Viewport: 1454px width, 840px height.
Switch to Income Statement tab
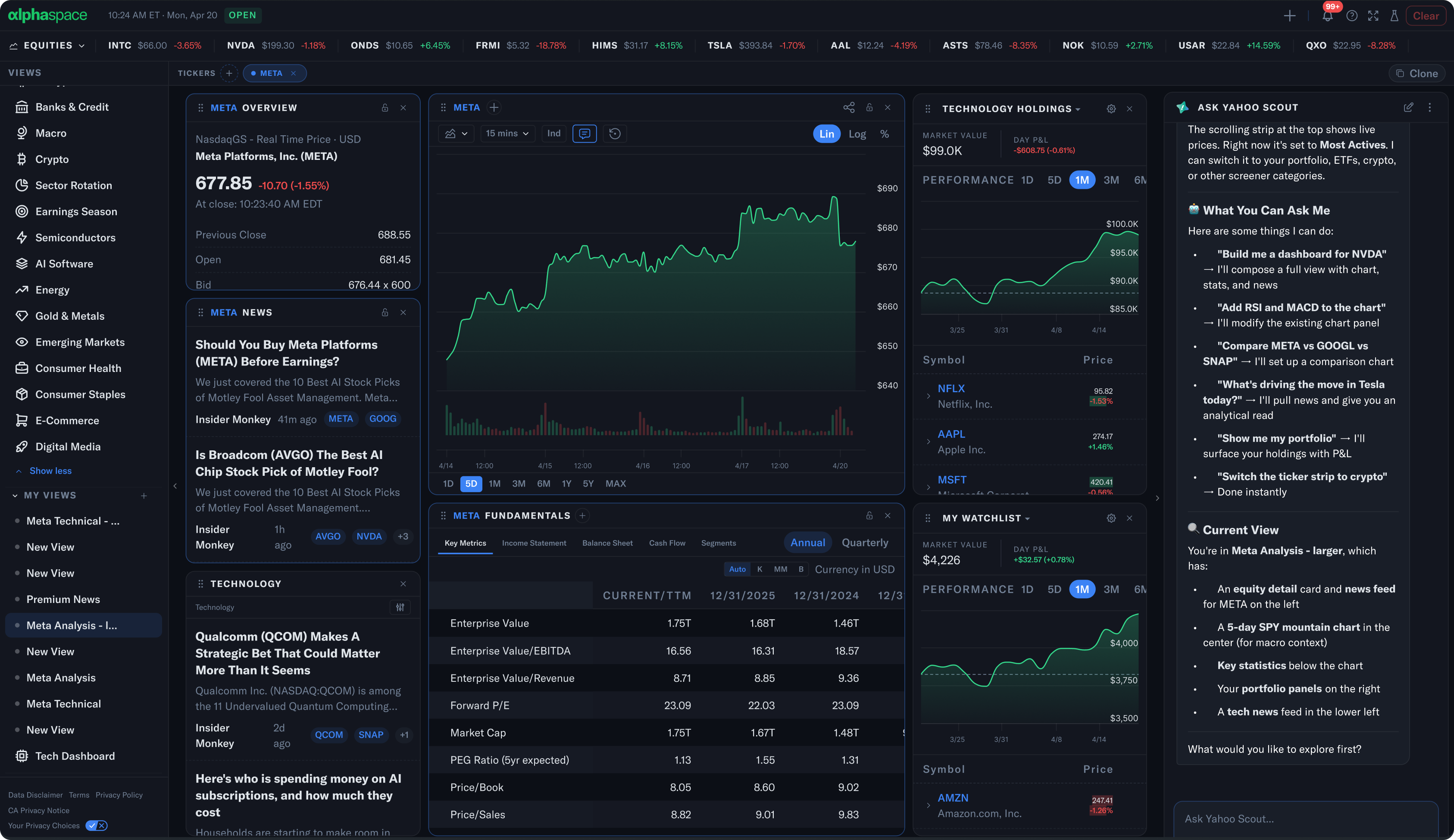(x=534, y=543)
